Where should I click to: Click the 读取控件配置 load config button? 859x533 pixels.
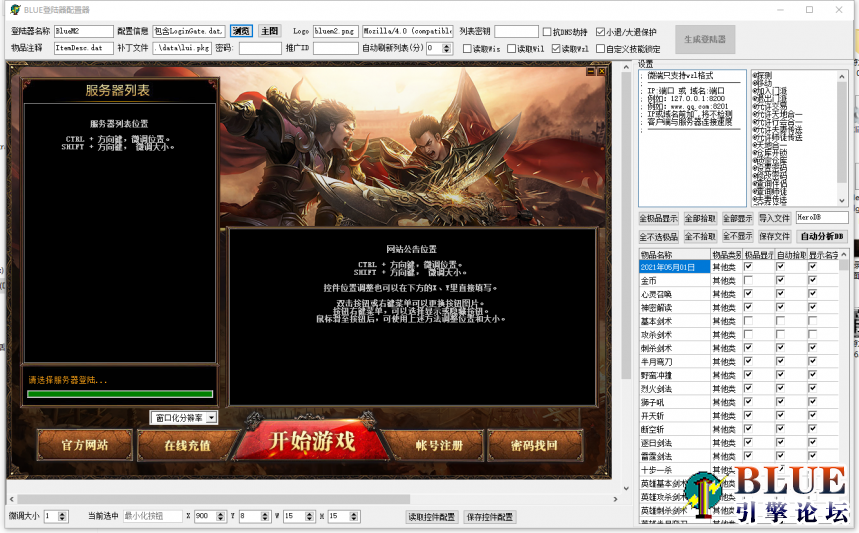click(432, 517)
